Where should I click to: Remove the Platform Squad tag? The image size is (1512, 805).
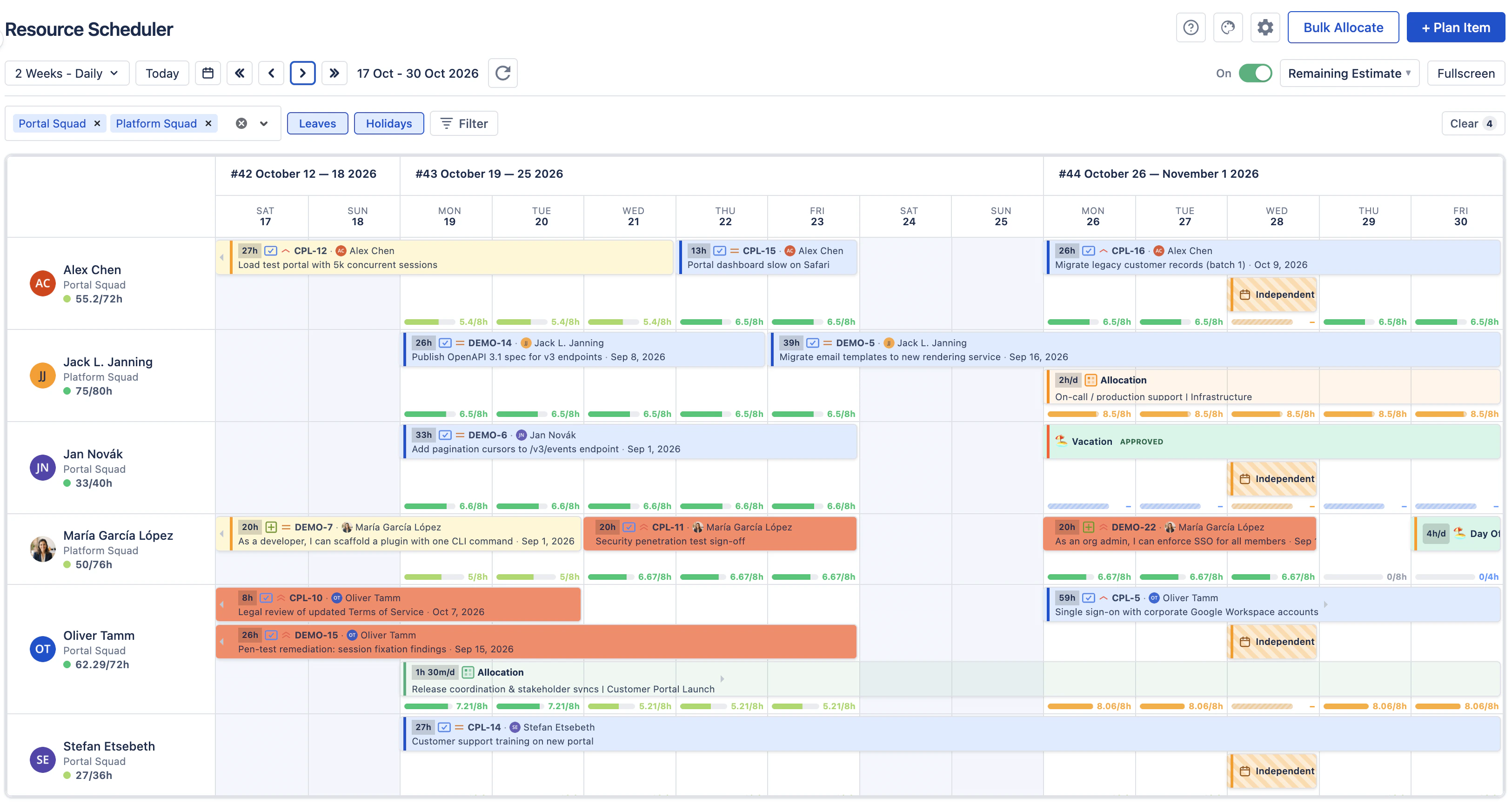pos(208,123)
